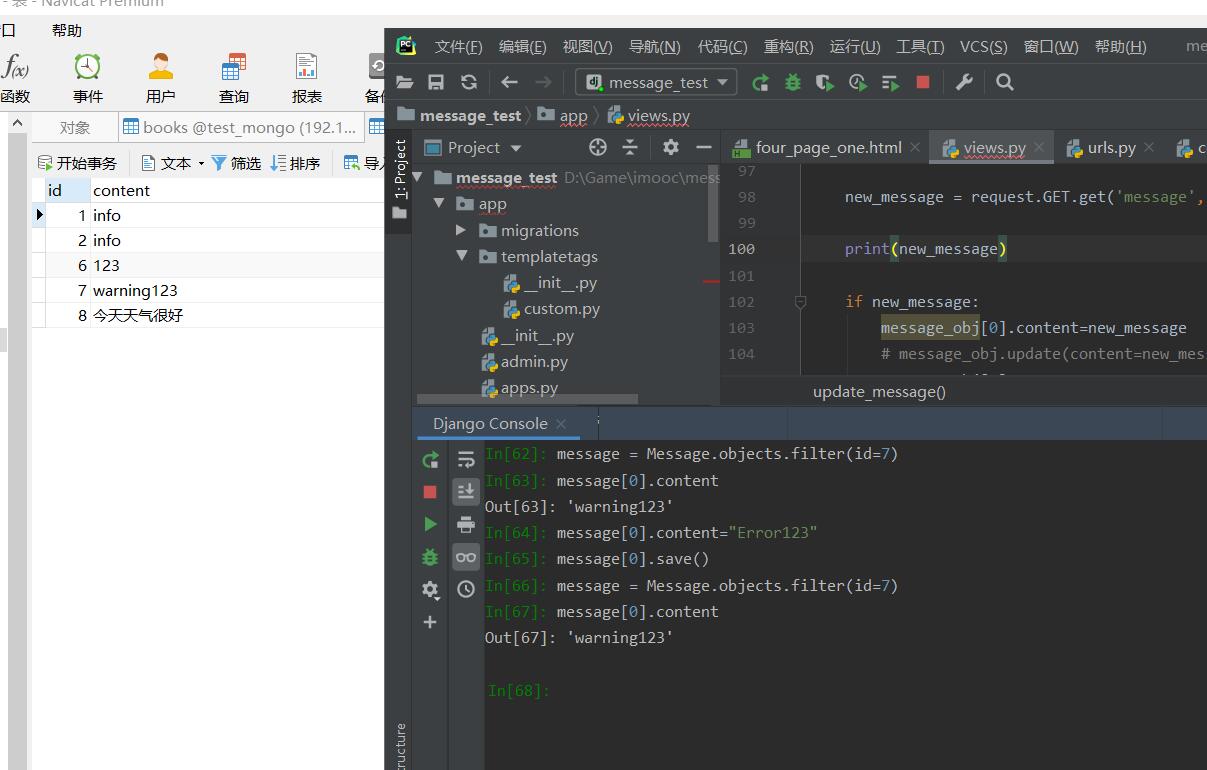
Task: Locate current file with crosshair icon in Project panel
Action: click(598, 148)
